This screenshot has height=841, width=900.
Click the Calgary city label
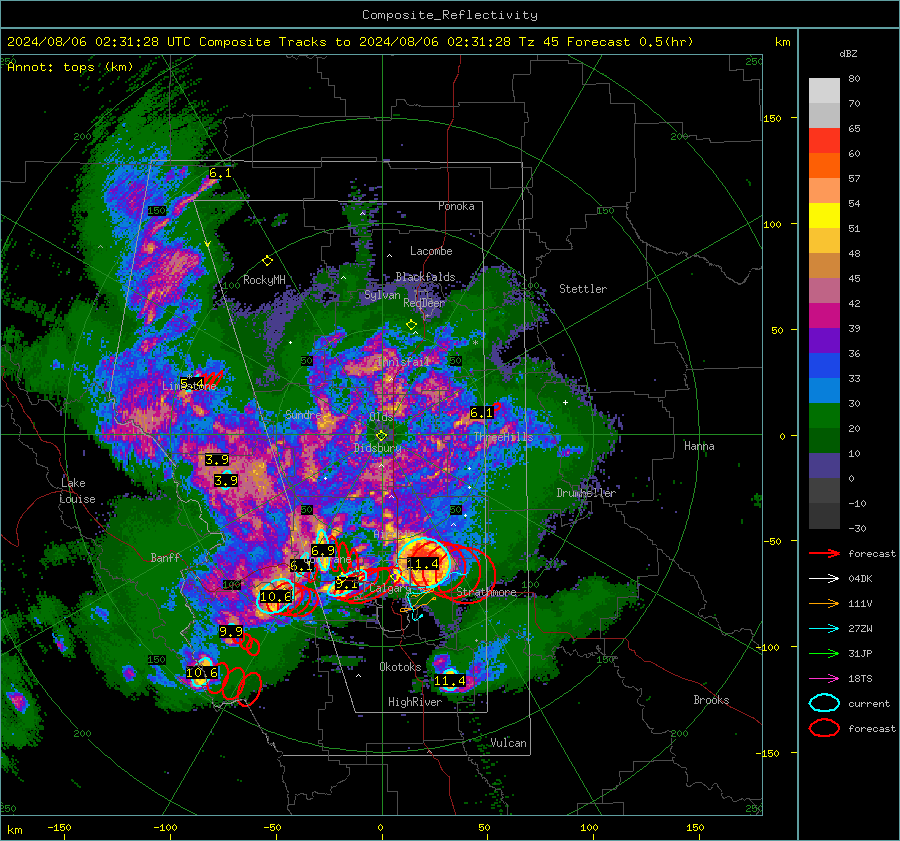(389, 588)
